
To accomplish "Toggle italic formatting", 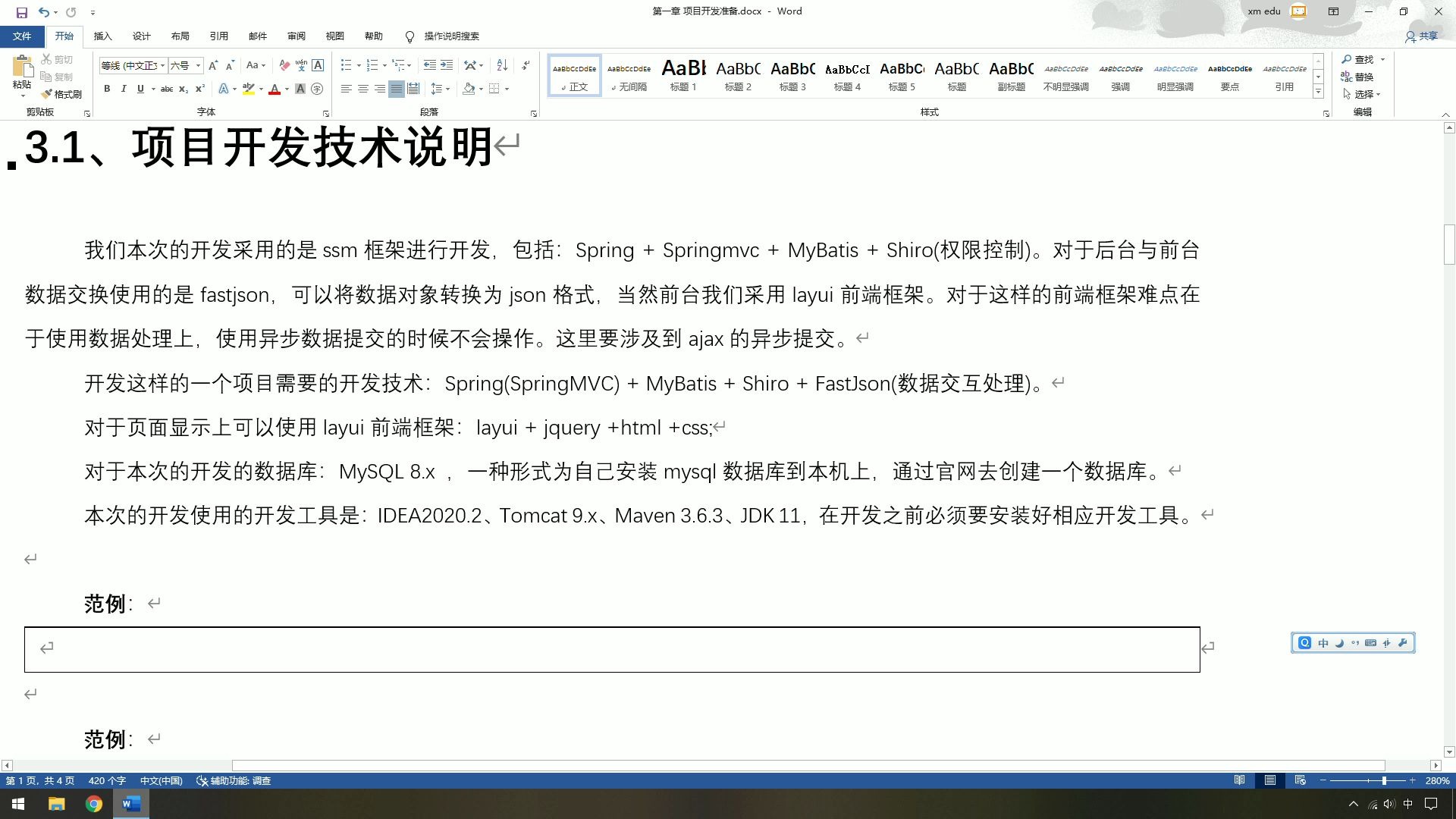I will pos(123,89).
